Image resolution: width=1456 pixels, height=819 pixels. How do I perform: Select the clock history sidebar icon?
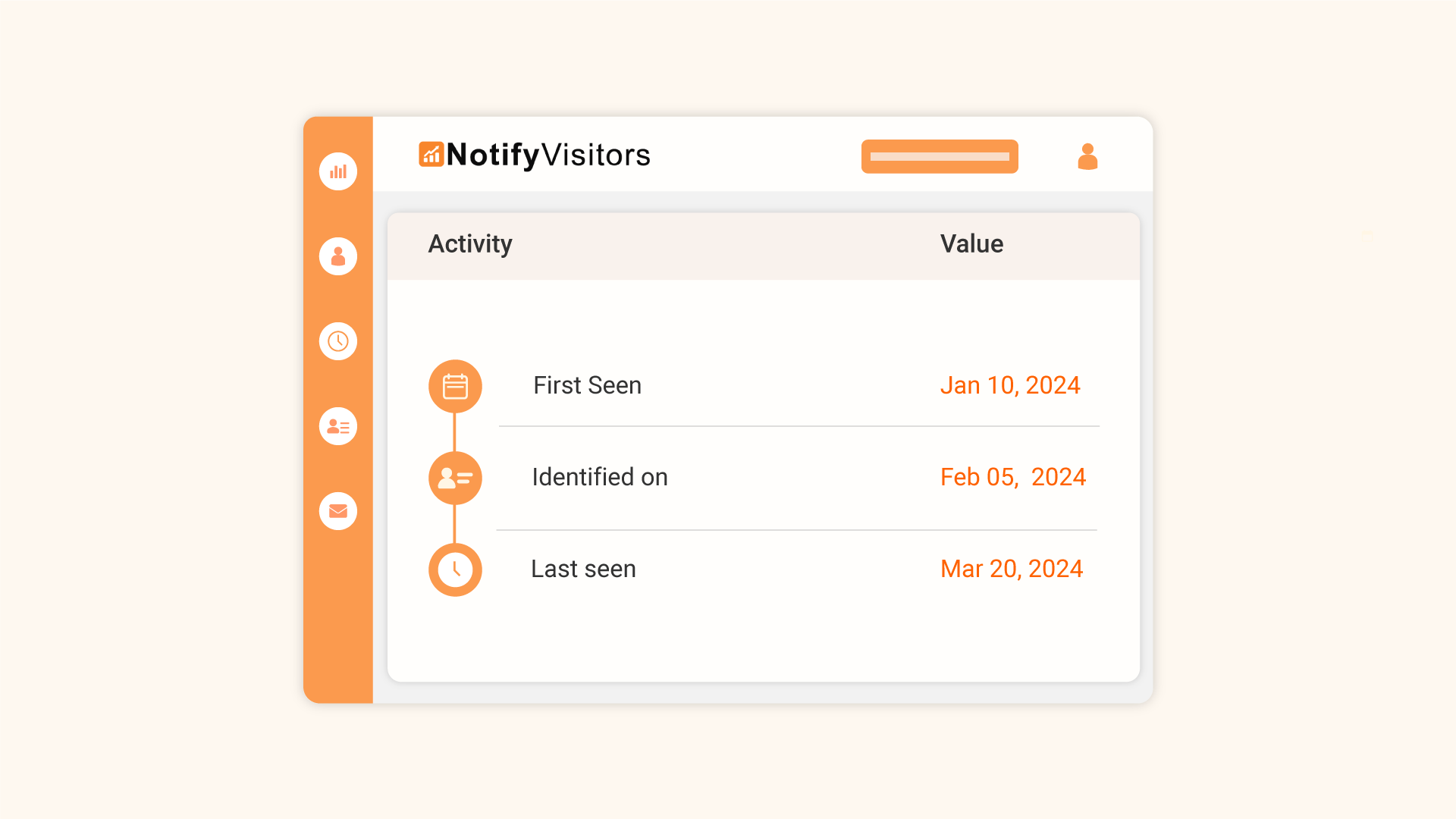coord(338,341)
